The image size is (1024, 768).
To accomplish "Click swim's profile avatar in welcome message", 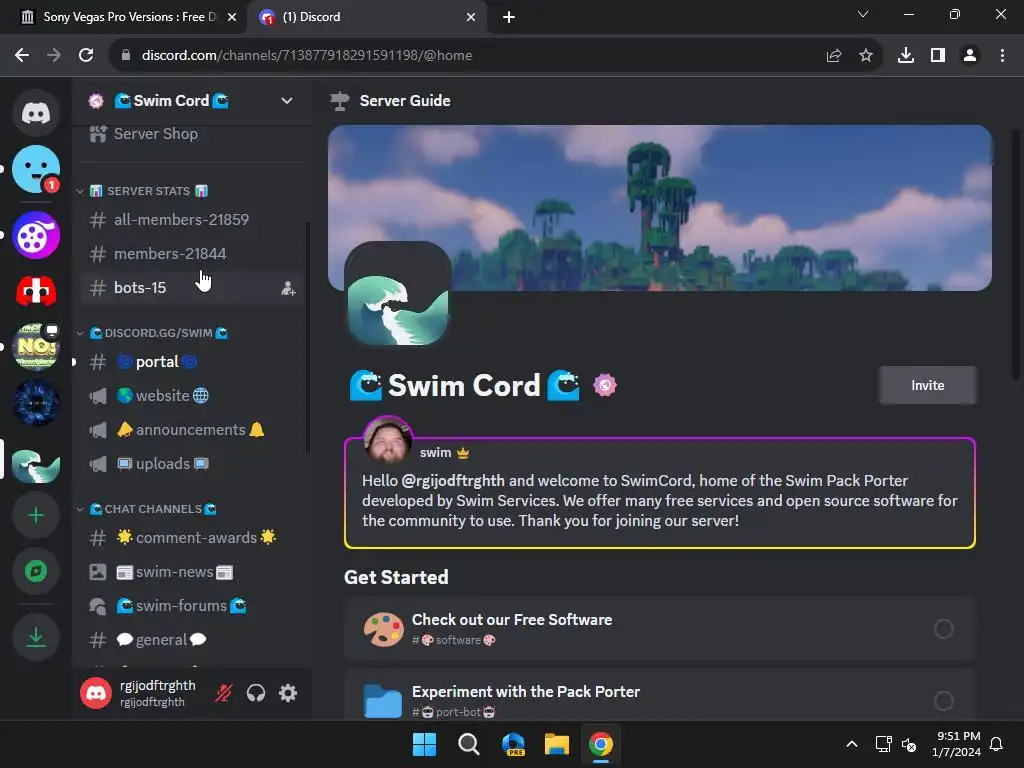I will pyautogui.click(x=388, y=440).
